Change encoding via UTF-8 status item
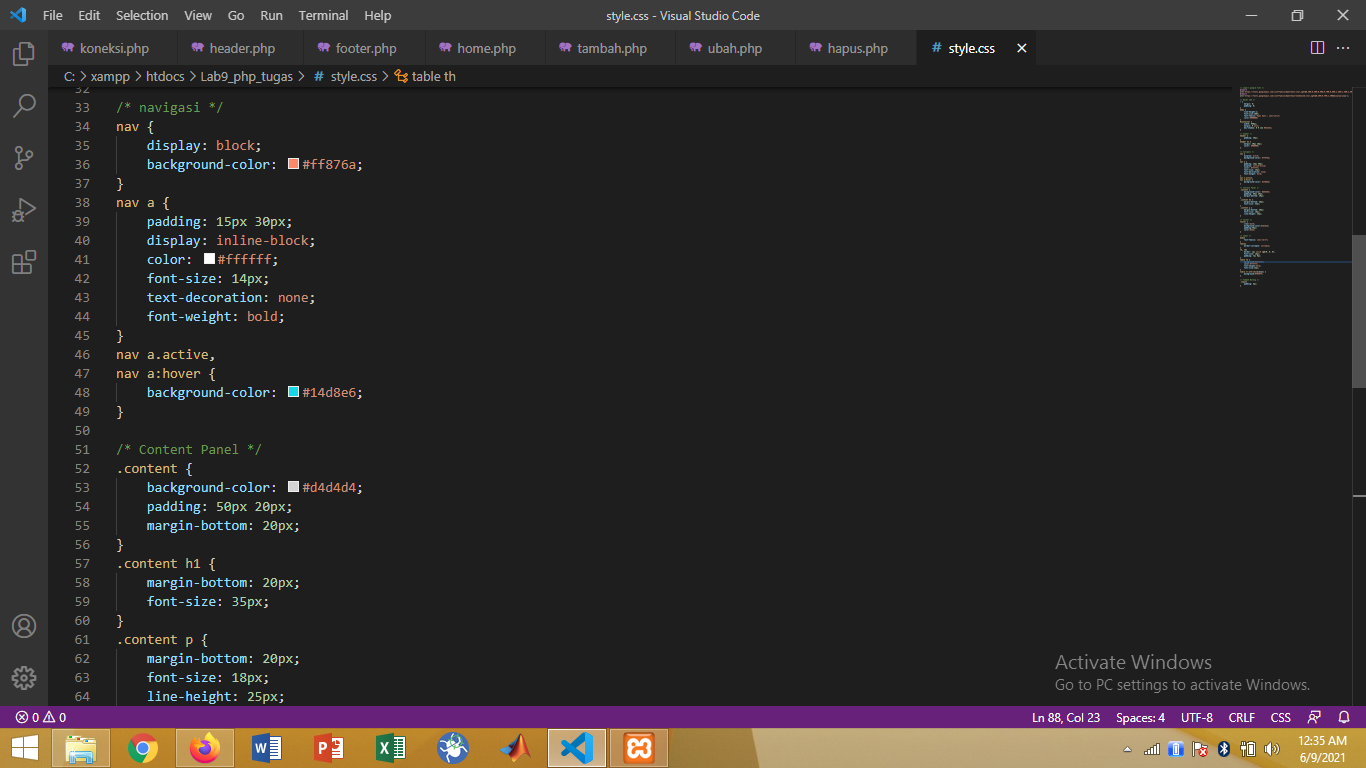This screenshot has height=768, width=1366. point(1196,717)
